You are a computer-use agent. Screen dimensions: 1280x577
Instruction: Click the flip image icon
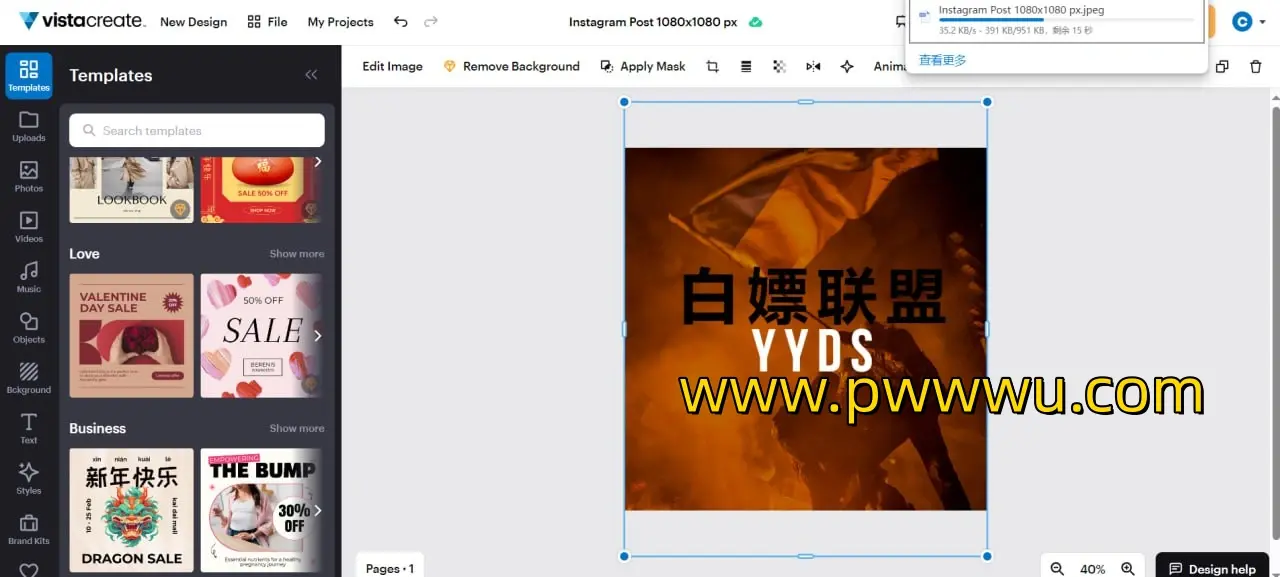pyautogui.click(x=813, y=66)
